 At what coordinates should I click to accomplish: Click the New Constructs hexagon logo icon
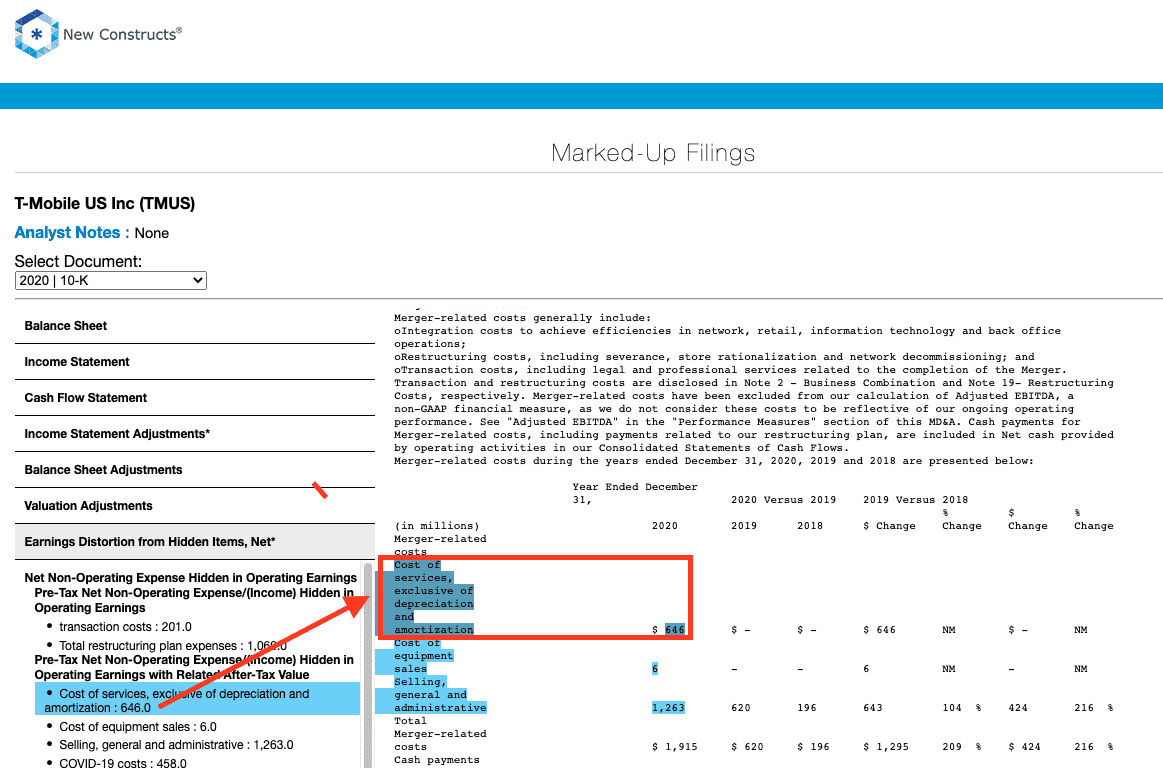[x=36, y=34]
